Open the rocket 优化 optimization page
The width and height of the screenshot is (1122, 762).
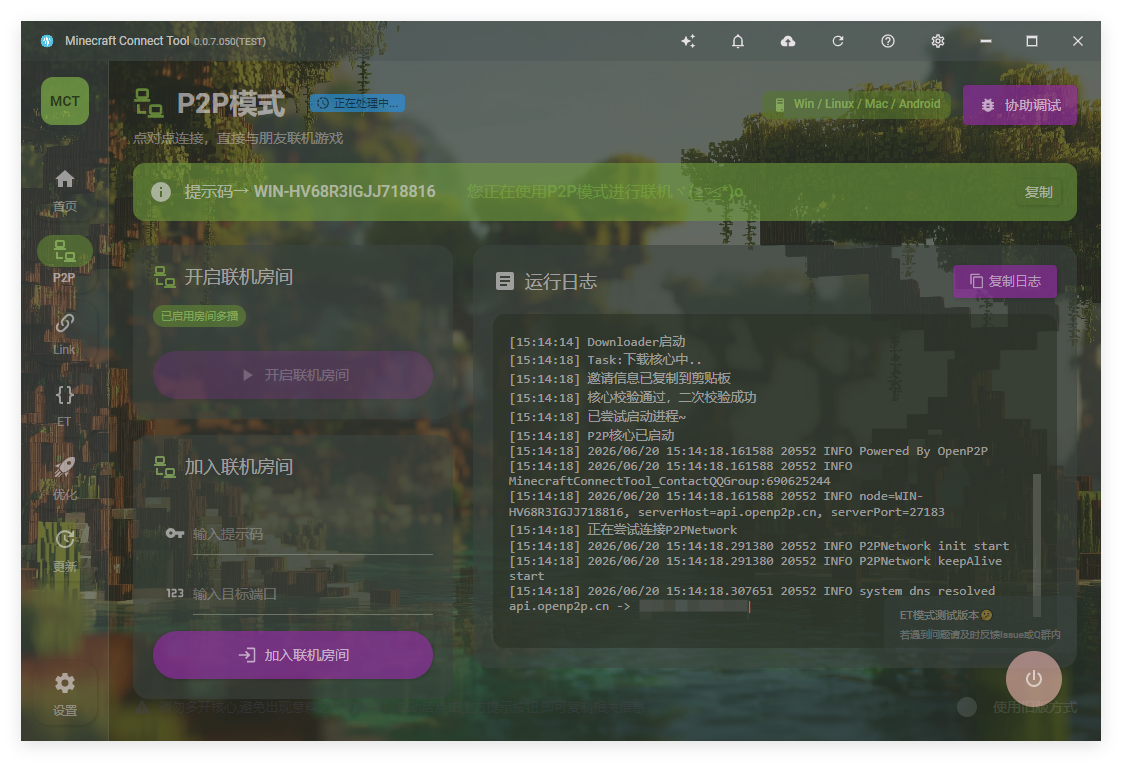[x=64, y=478]
